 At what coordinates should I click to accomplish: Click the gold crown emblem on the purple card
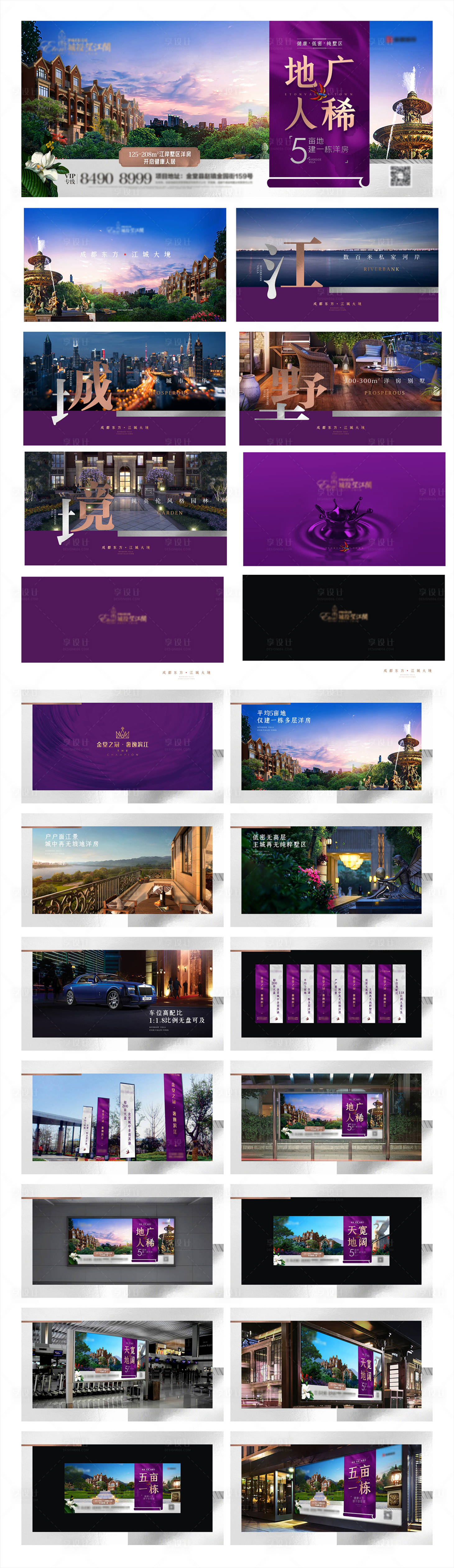[123, 733]
